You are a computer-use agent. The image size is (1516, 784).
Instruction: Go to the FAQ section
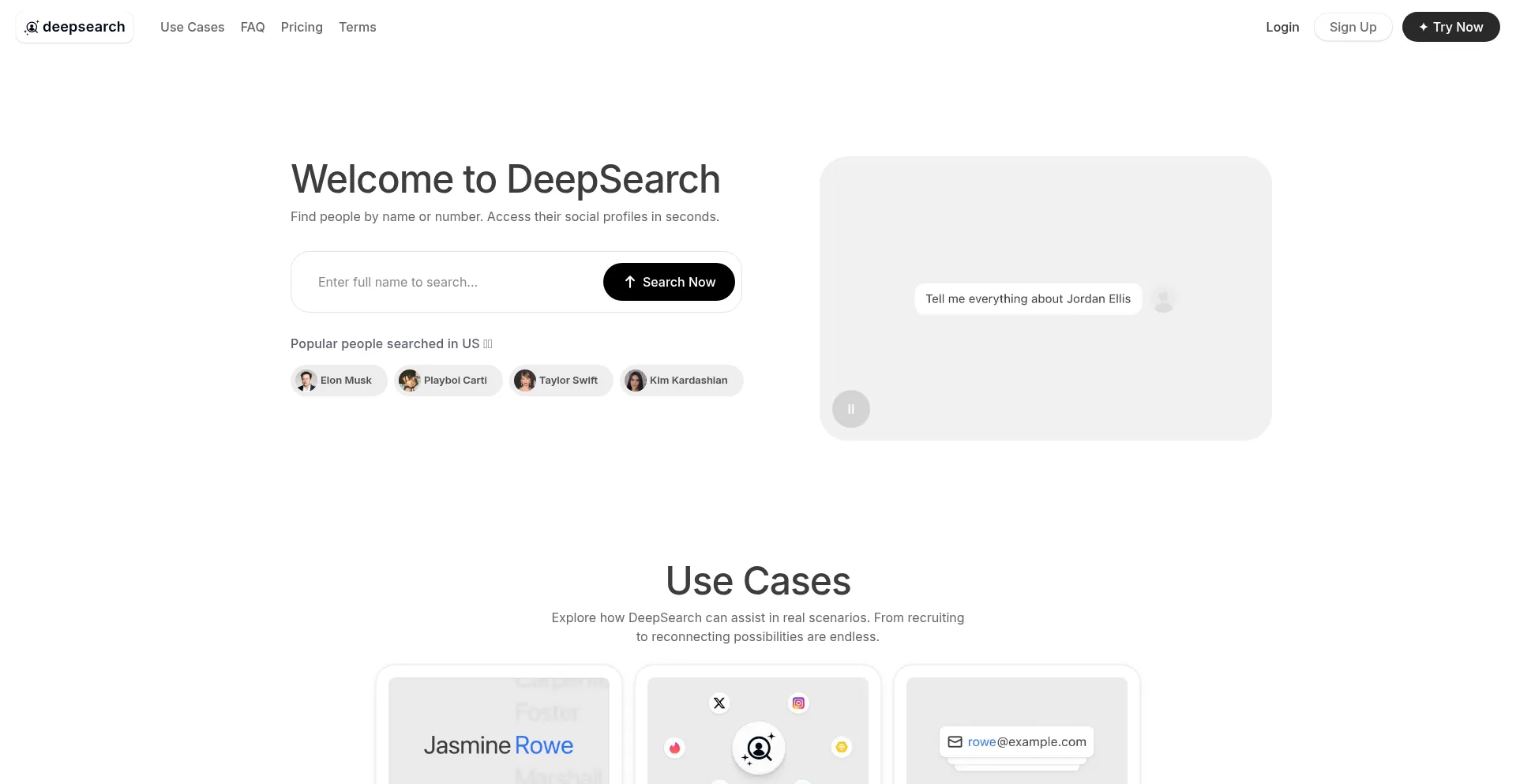pos(253,27)
